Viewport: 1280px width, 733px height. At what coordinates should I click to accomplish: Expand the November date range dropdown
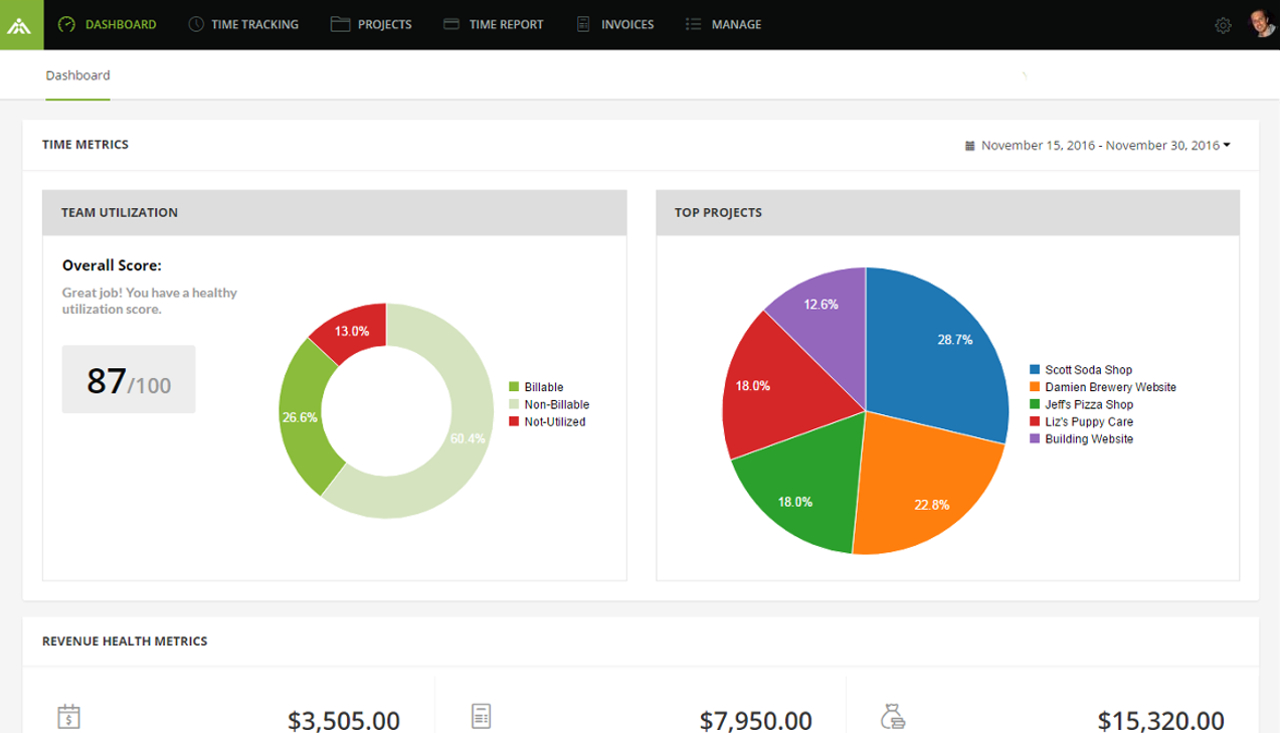coord(1226,144)
